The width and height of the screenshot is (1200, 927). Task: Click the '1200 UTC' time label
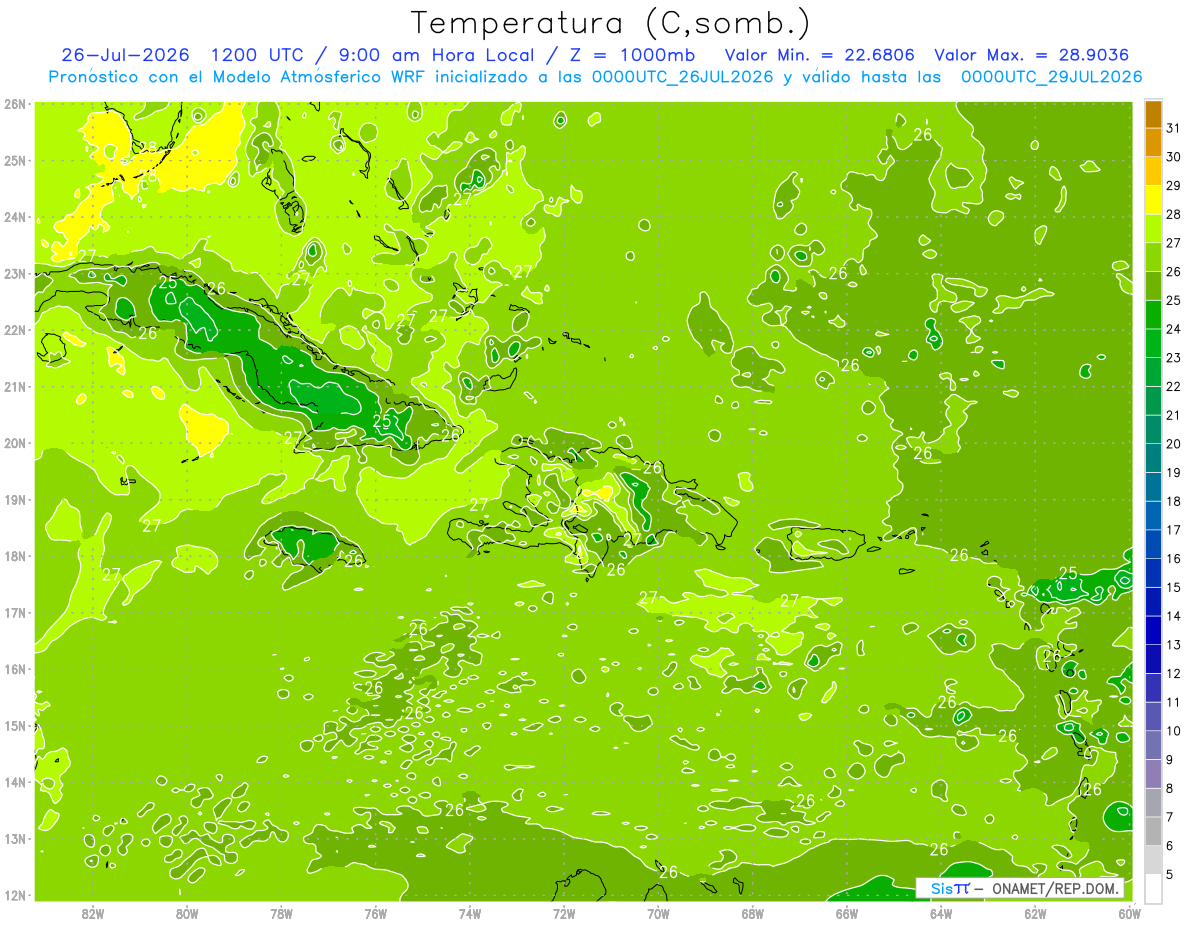click(260, 54)
